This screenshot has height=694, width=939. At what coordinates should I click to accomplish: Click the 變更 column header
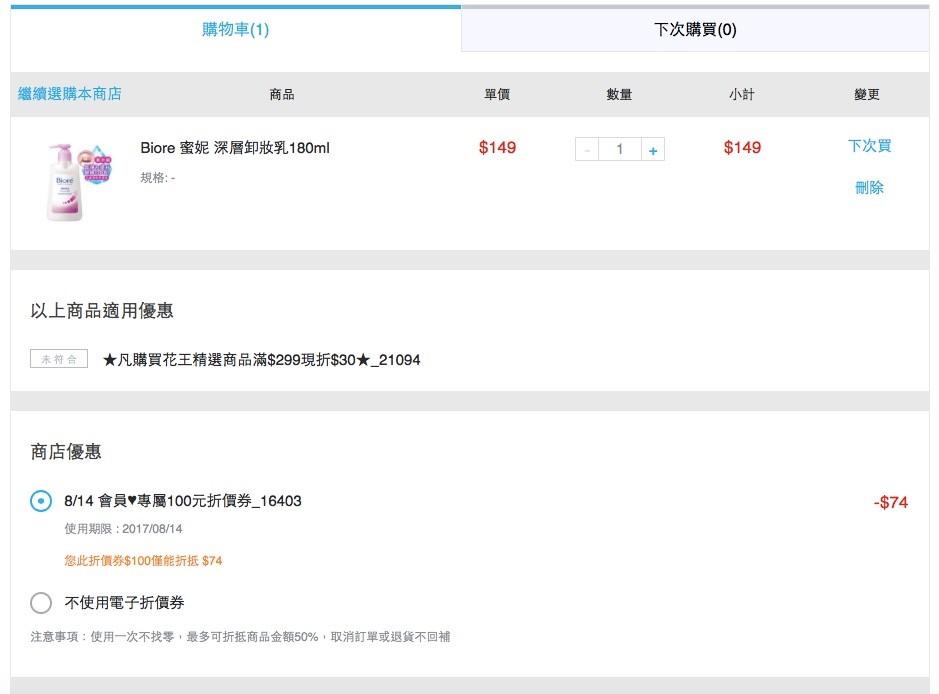[x=867, y=94]
